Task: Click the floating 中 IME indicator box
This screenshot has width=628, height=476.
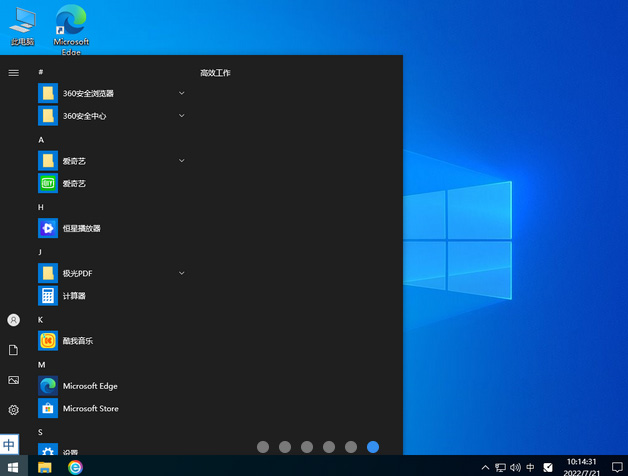Action: point(9,444)
